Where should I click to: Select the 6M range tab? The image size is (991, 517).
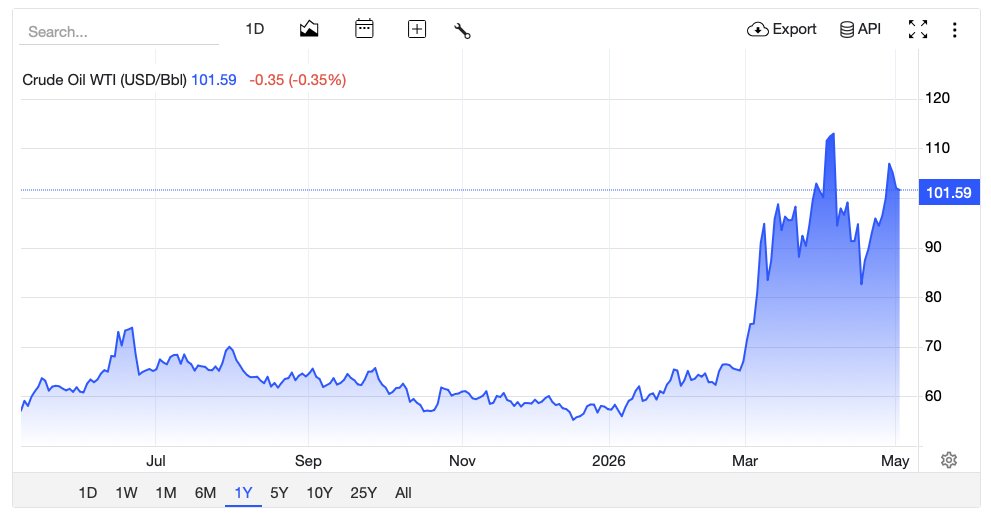[x=205, y=493]
